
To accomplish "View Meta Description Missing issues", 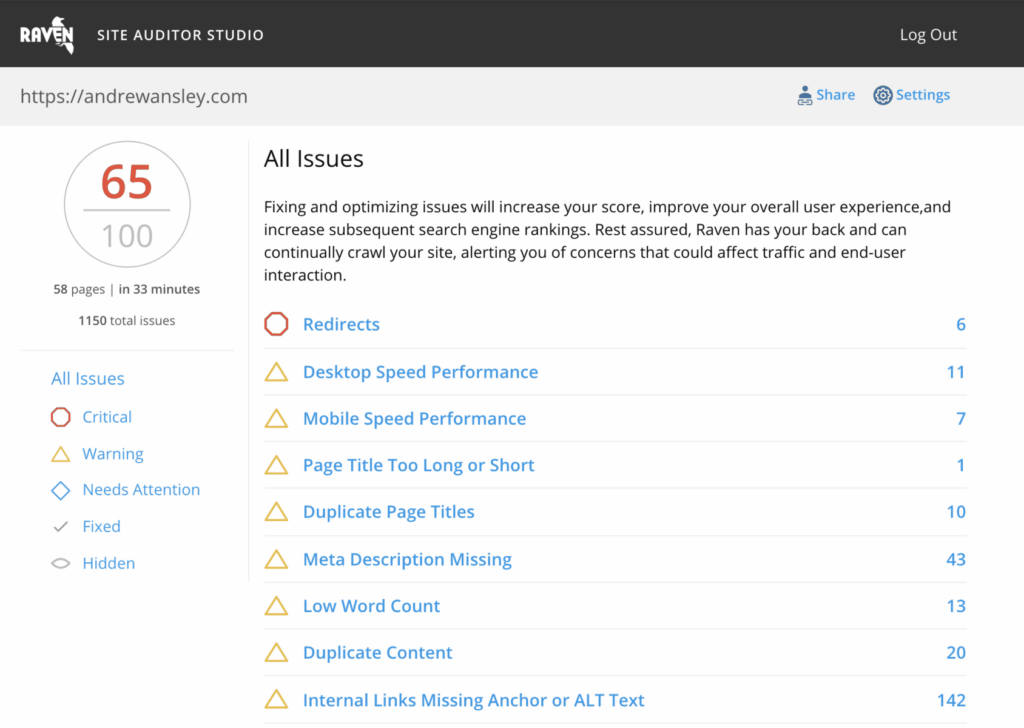I will (x=407, y=559).
